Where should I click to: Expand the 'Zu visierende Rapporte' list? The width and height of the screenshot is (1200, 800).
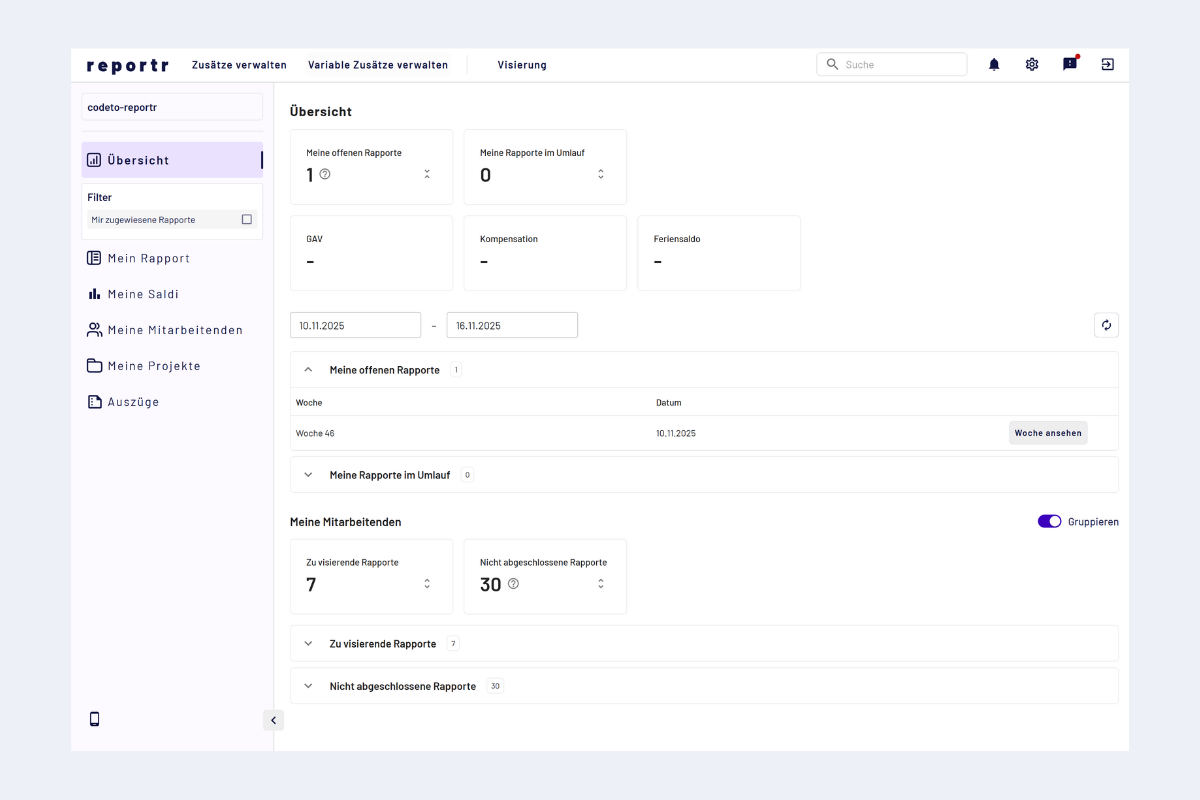point(308,644)
